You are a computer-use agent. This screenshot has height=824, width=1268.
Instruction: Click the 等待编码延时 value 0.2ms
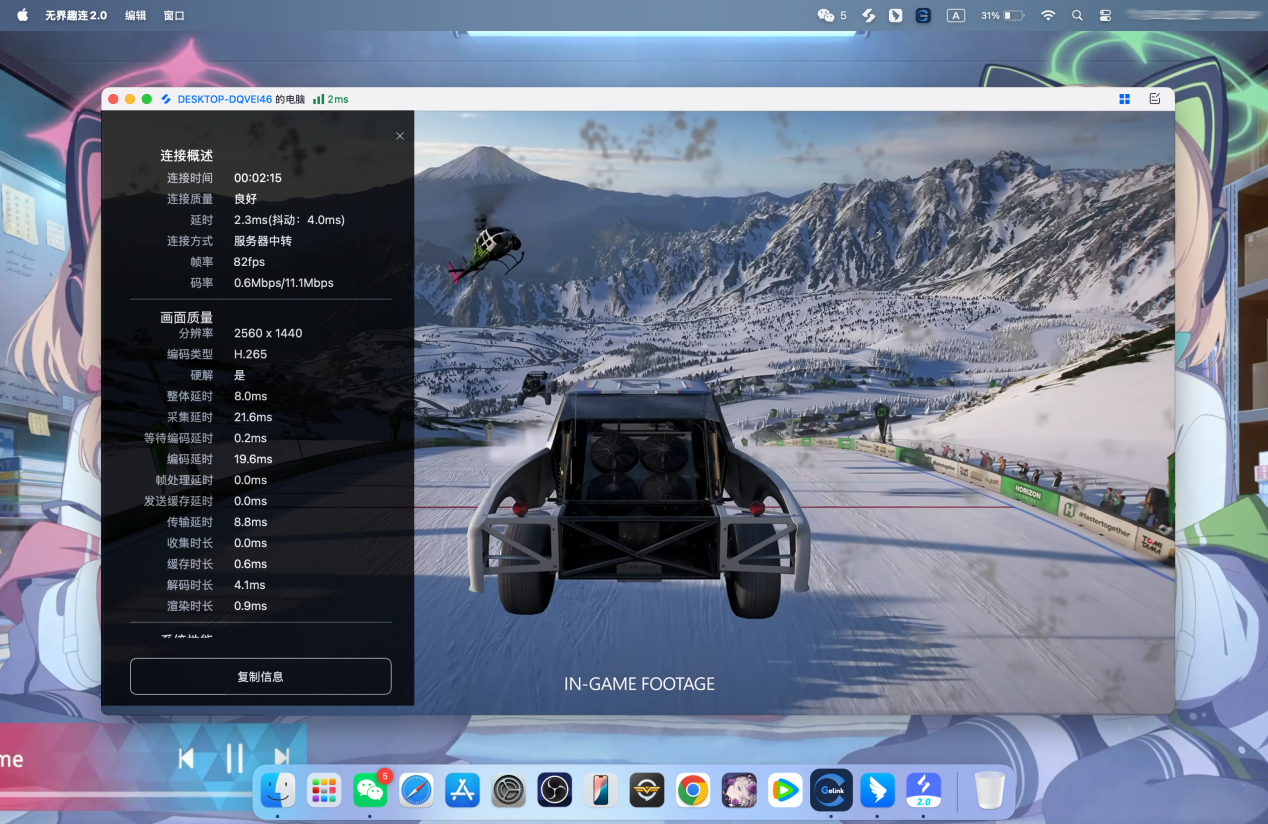250,438
